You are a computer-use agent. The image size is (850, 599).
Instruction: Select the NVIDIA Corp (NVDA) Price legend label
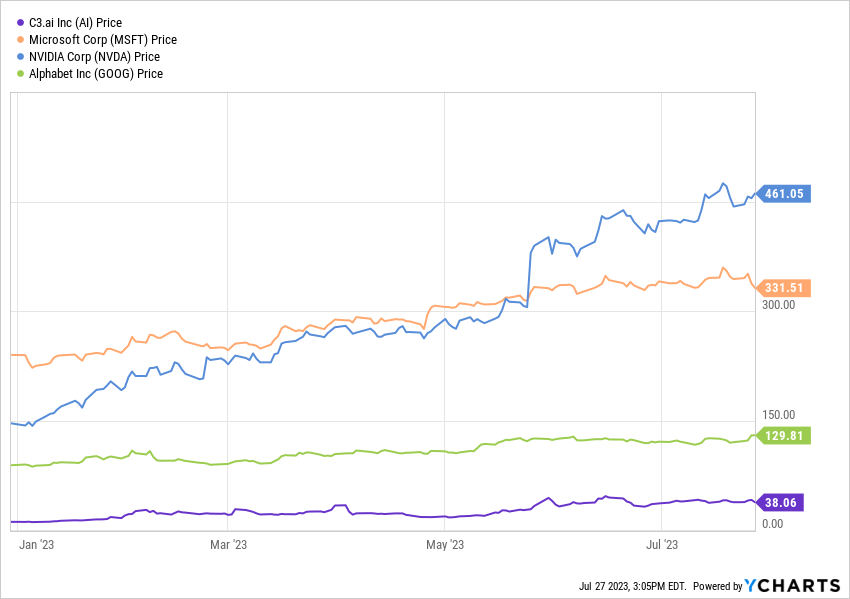[94, 56]
